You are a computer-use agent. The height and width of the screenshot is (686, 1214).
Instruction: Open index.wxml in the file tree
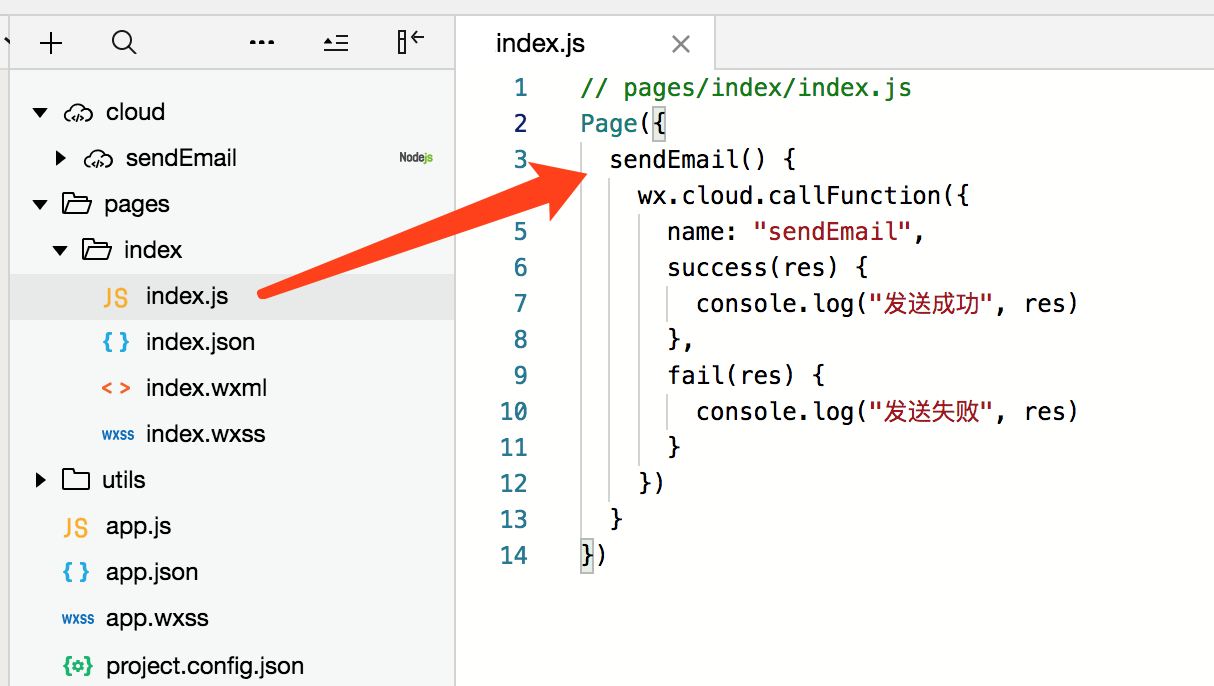pos(206,388)
